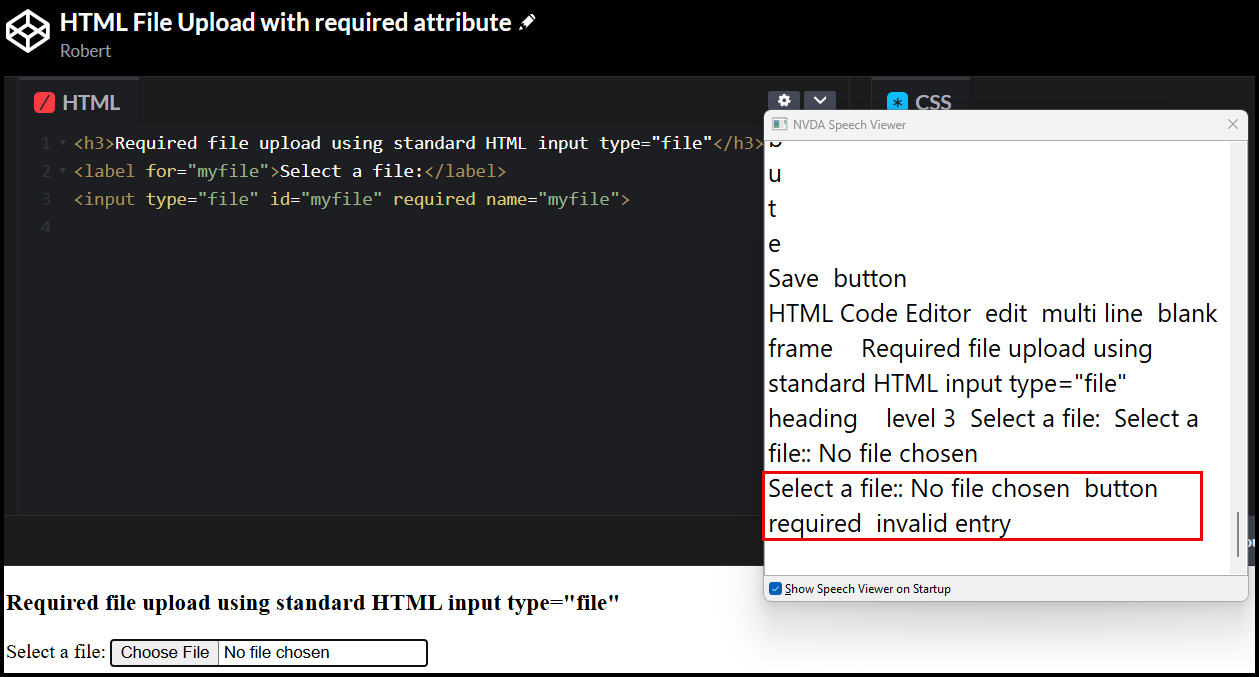Click empty line number 4 in the editor
Image resolution: width=1259 pixels, height=677 pixels.
[x=46, y=227]
